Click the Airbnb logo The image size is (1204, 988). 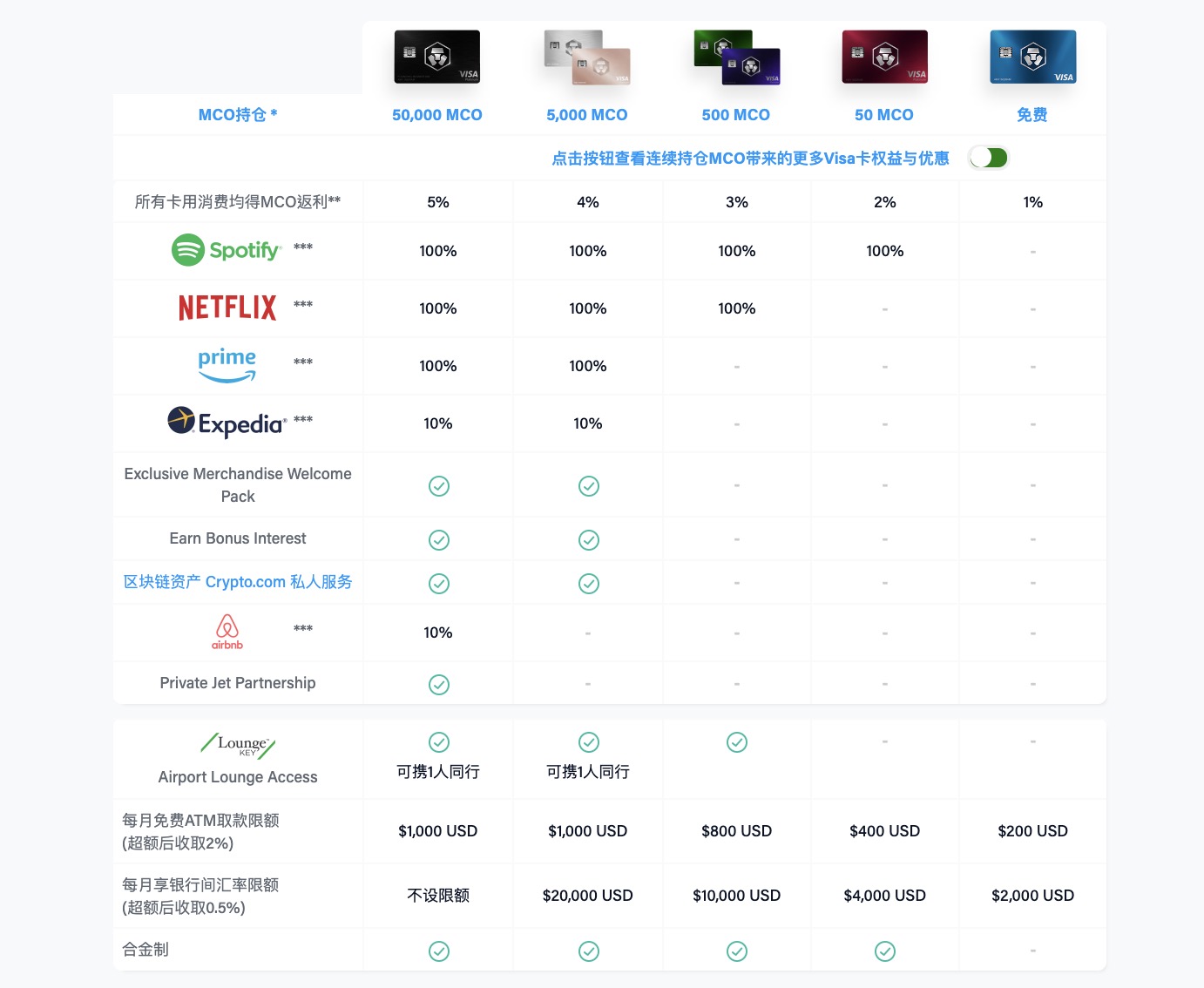click(227, 632)
